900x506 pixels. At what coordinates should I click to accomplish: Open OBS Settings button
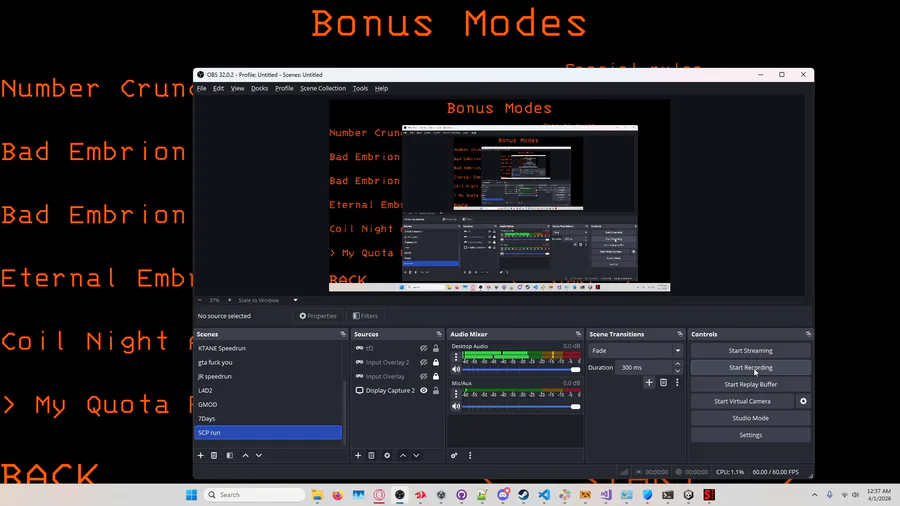pos(751,435)
